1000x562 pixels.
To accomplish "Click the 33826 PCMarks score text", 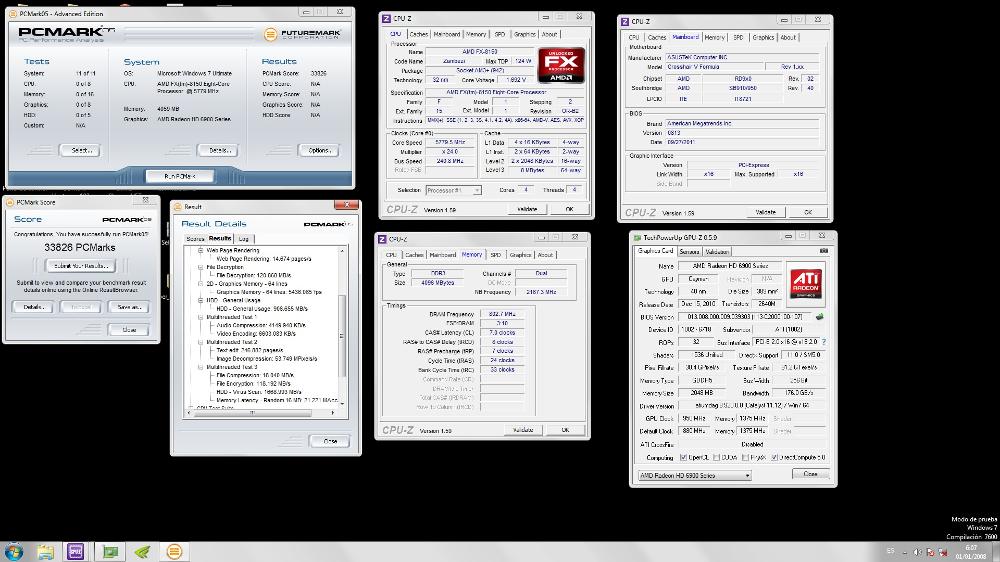I will click(x=80, y=248).
